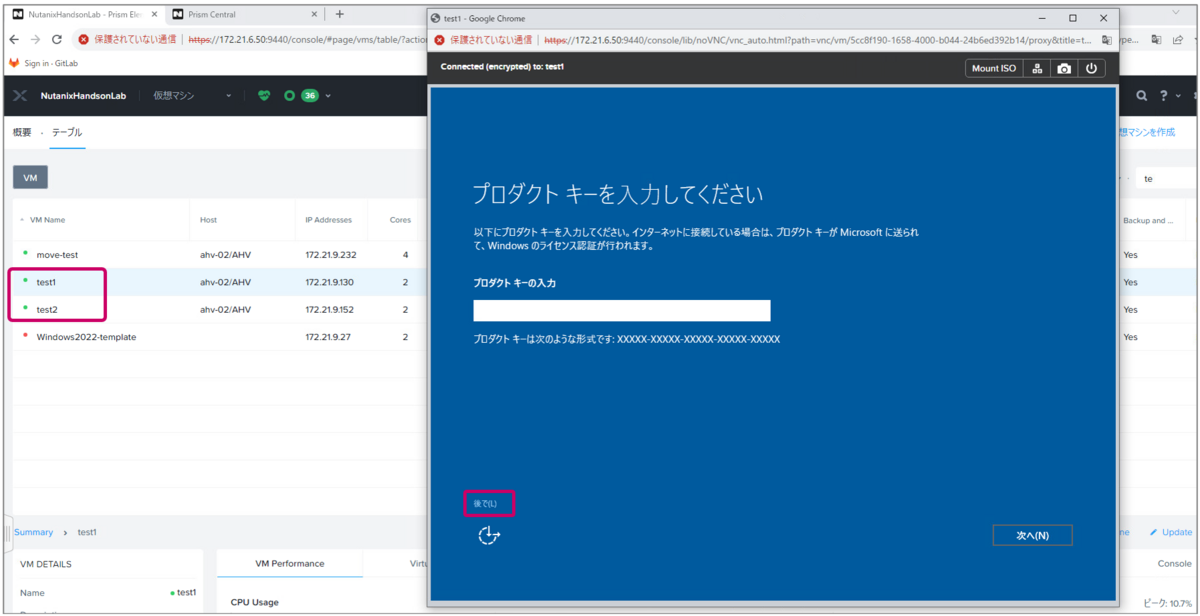Screen dimensions: 1200x616
Task: Sort by the Host column header
Action: (208, 220)
